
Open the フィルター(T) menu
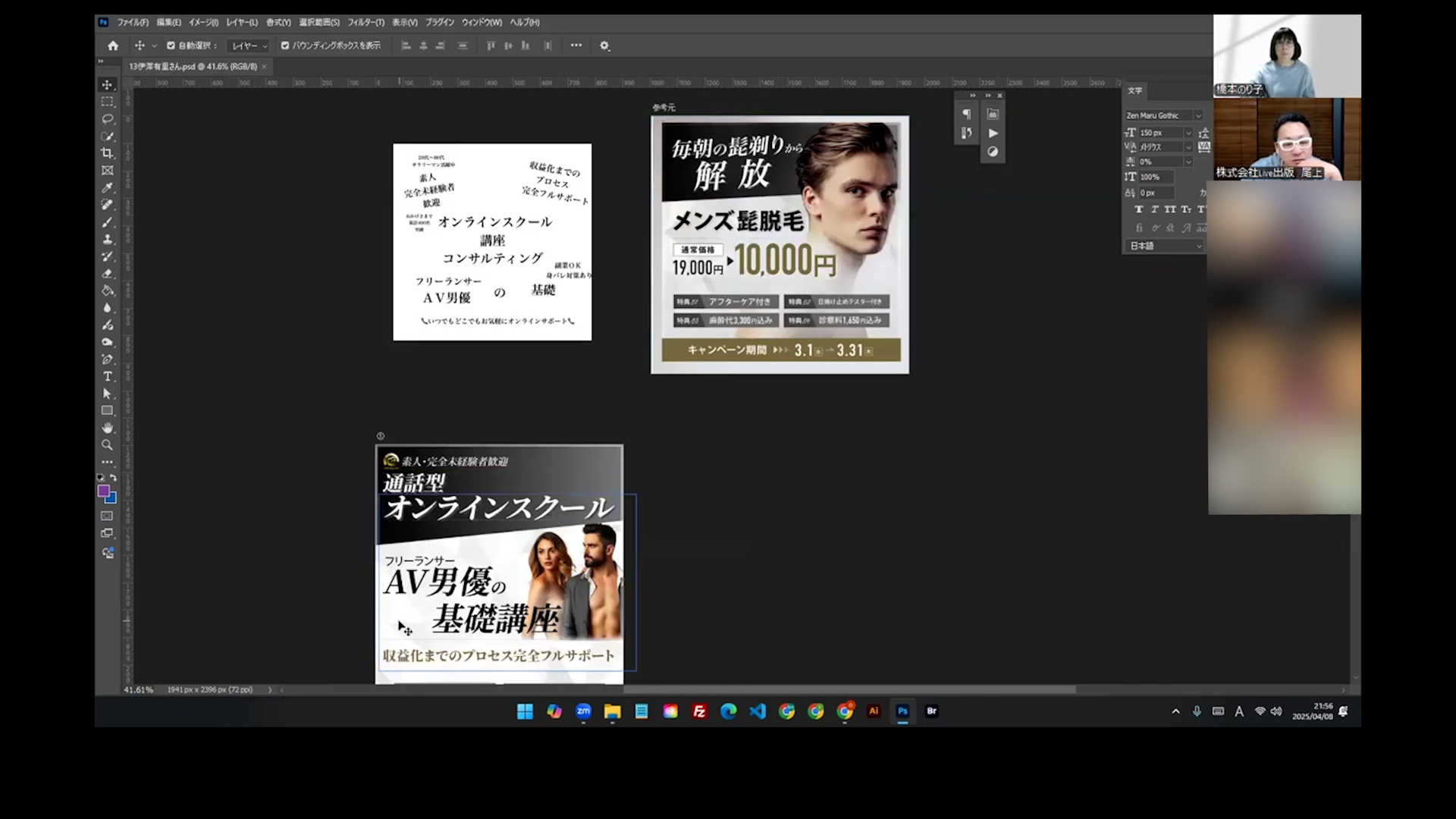(x=366, y=23)
